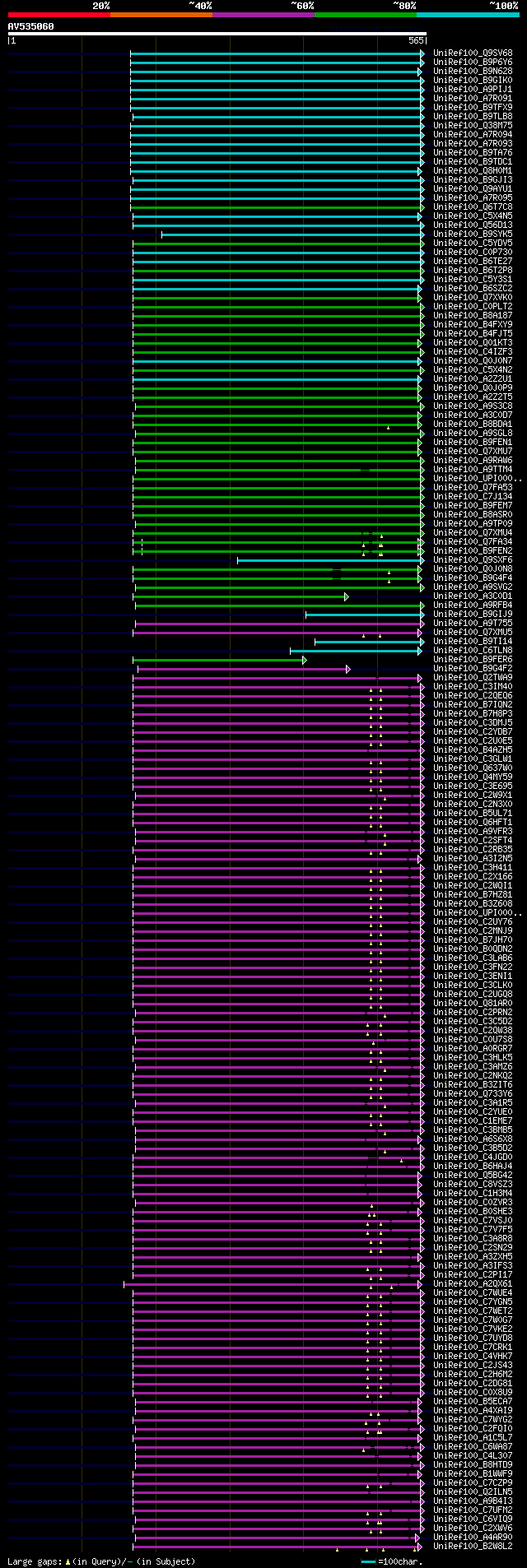Click the short green alignment bar for UniRef100_B9FER6
Image resolution: width=527 pixels, height=1568 pixels.
pos(219,660)
